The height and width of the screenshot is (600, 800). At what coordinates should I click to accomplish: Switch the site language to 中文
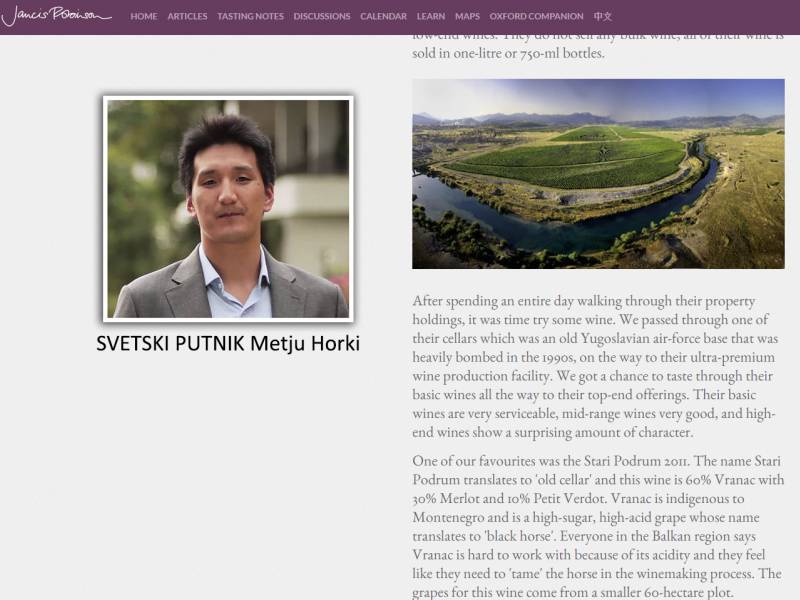(x=603, y=17)
